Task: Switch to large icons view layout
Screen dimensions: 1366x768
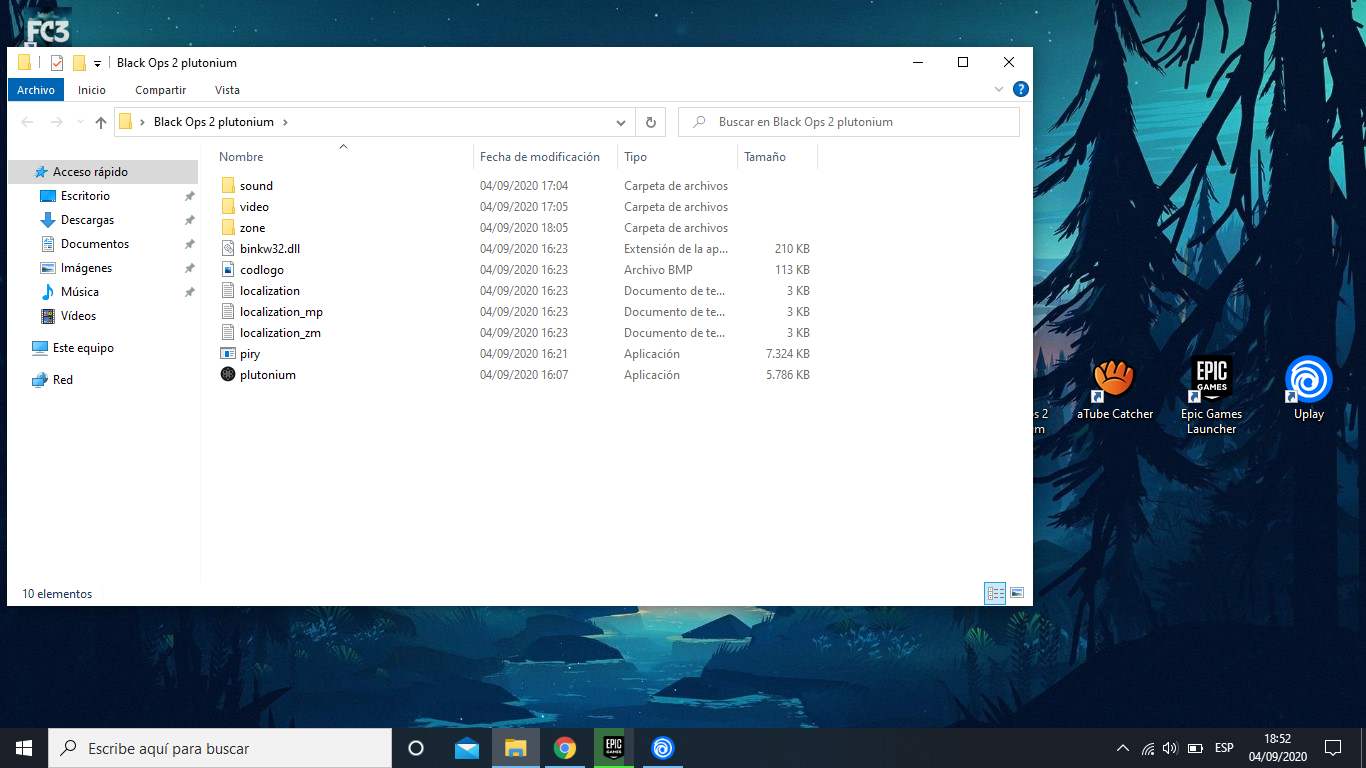Action: (x=1017, y=593)
